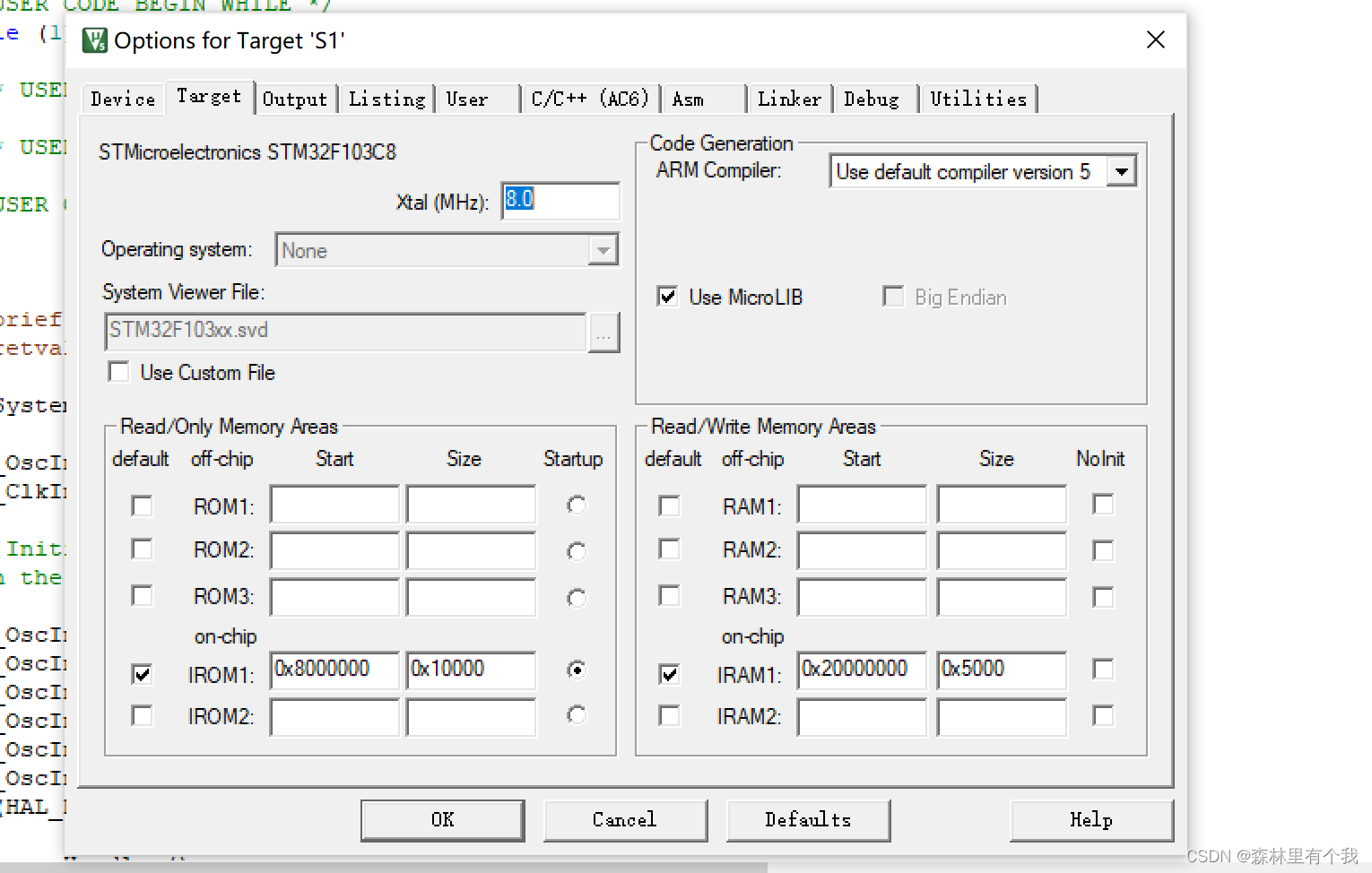Click the RAM1 Start address field
1372x873 pixels.
[x=862, y=505]
